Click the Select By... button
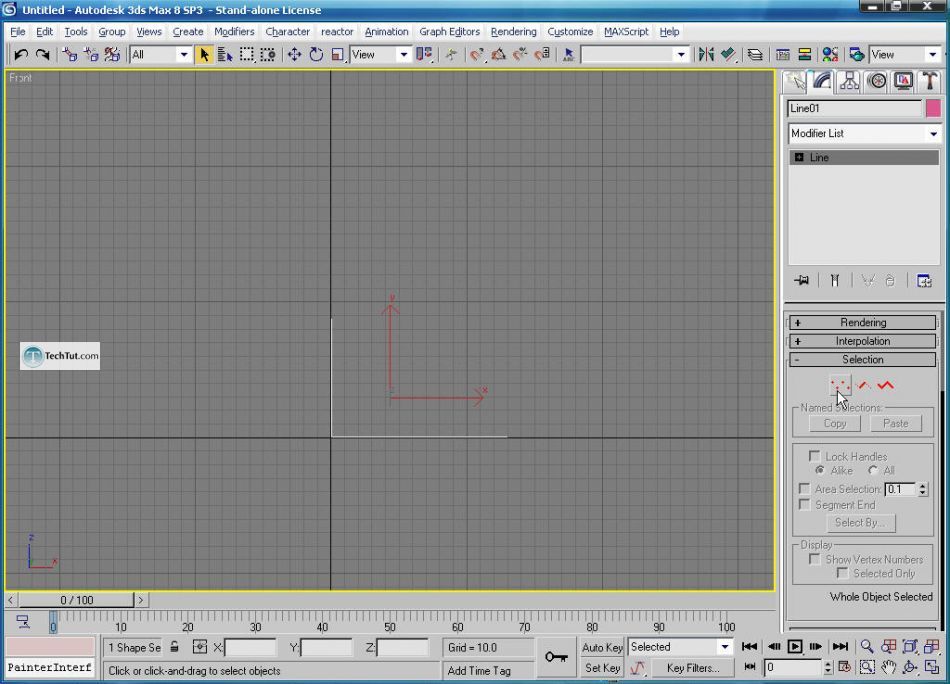 860,522
